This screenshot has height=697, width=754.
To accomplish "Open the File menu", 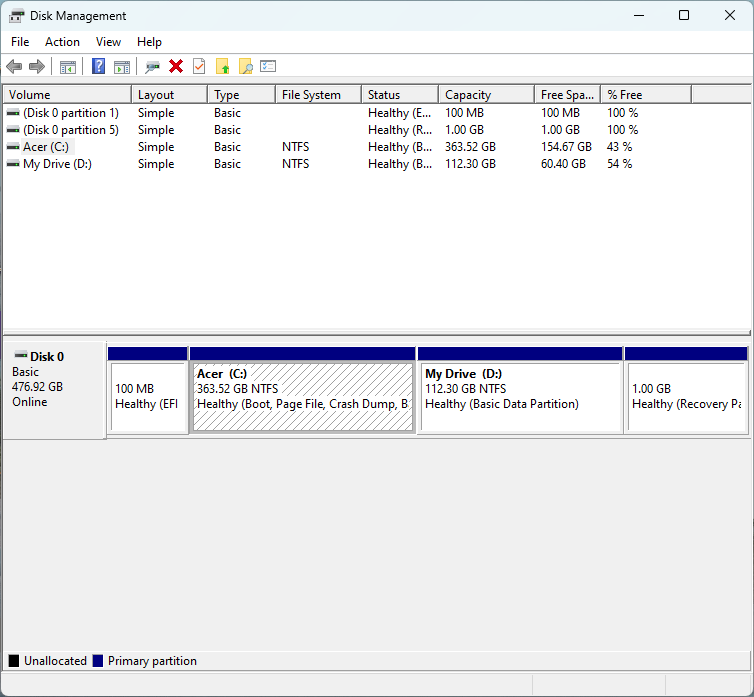I will point(20,42).
